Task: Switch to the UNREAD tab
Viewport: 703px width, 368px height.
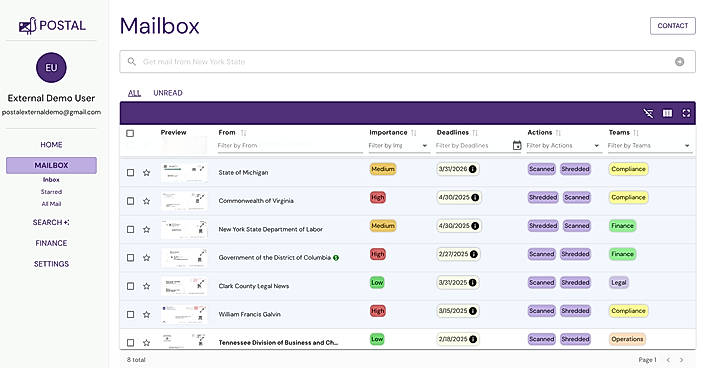Action: pos(168,93)
